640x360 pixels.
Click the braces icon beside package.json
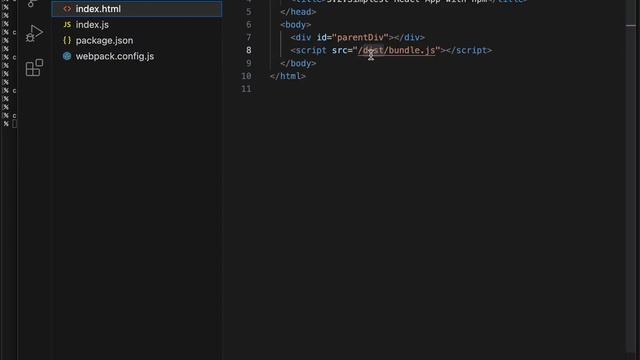click(67, 40)
